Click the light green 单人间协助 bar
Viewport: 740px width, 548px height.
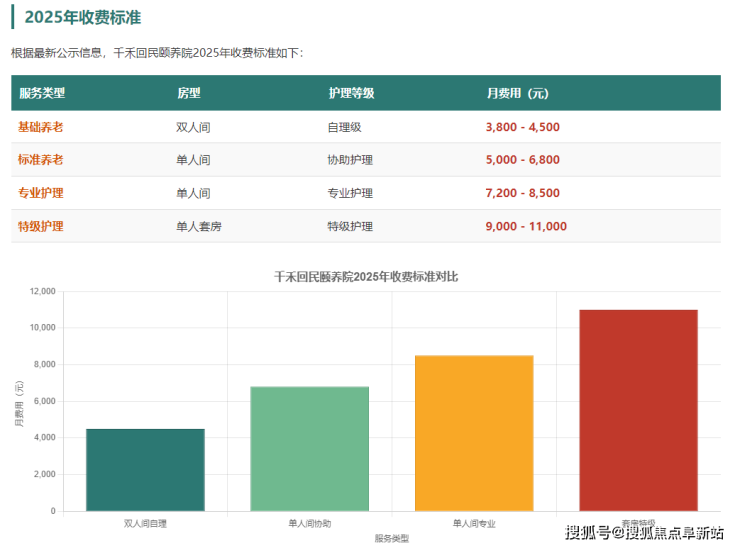[309, 448]
